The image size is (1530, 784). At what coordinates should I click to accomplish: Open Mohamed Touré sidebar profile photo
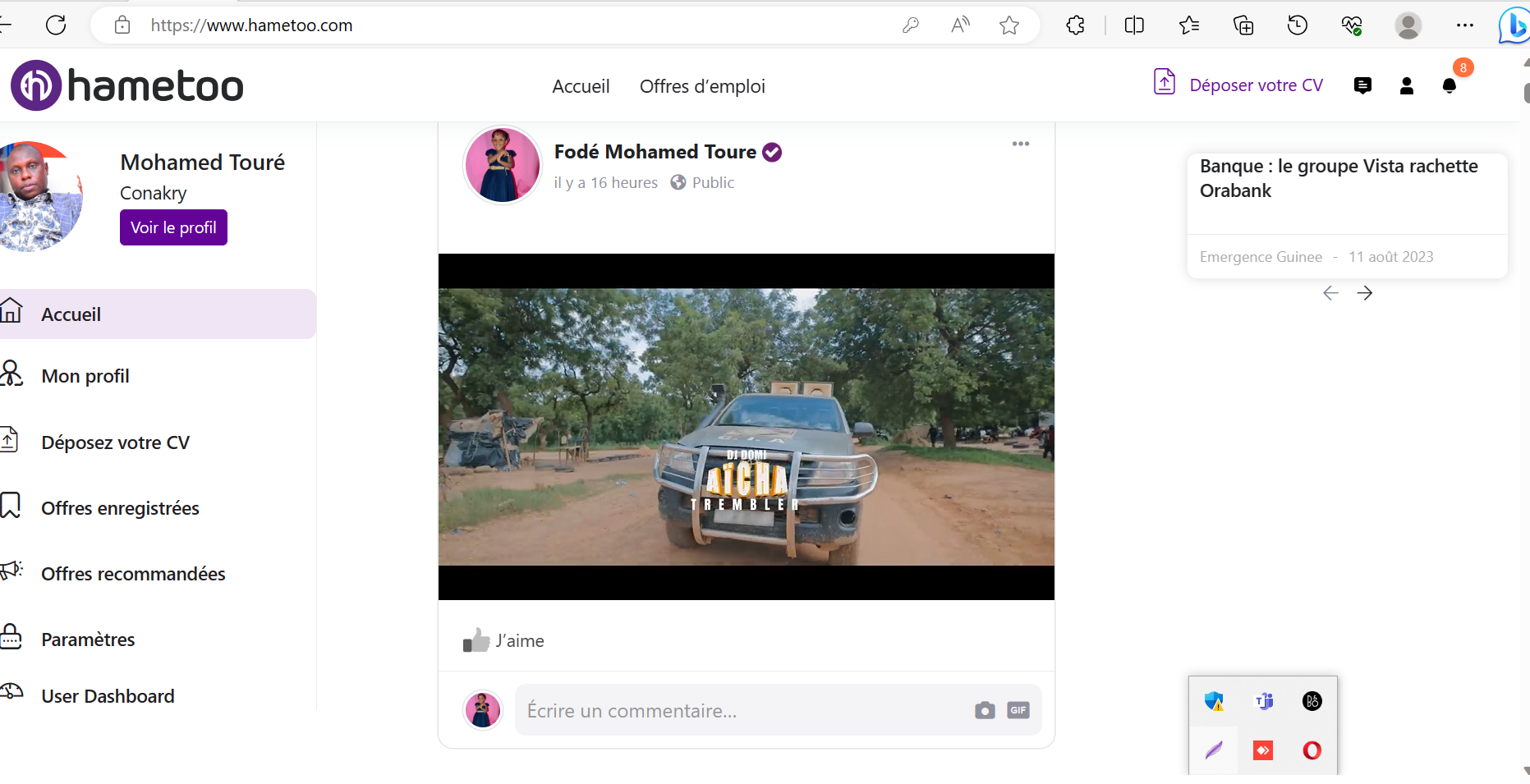point(40,196)
